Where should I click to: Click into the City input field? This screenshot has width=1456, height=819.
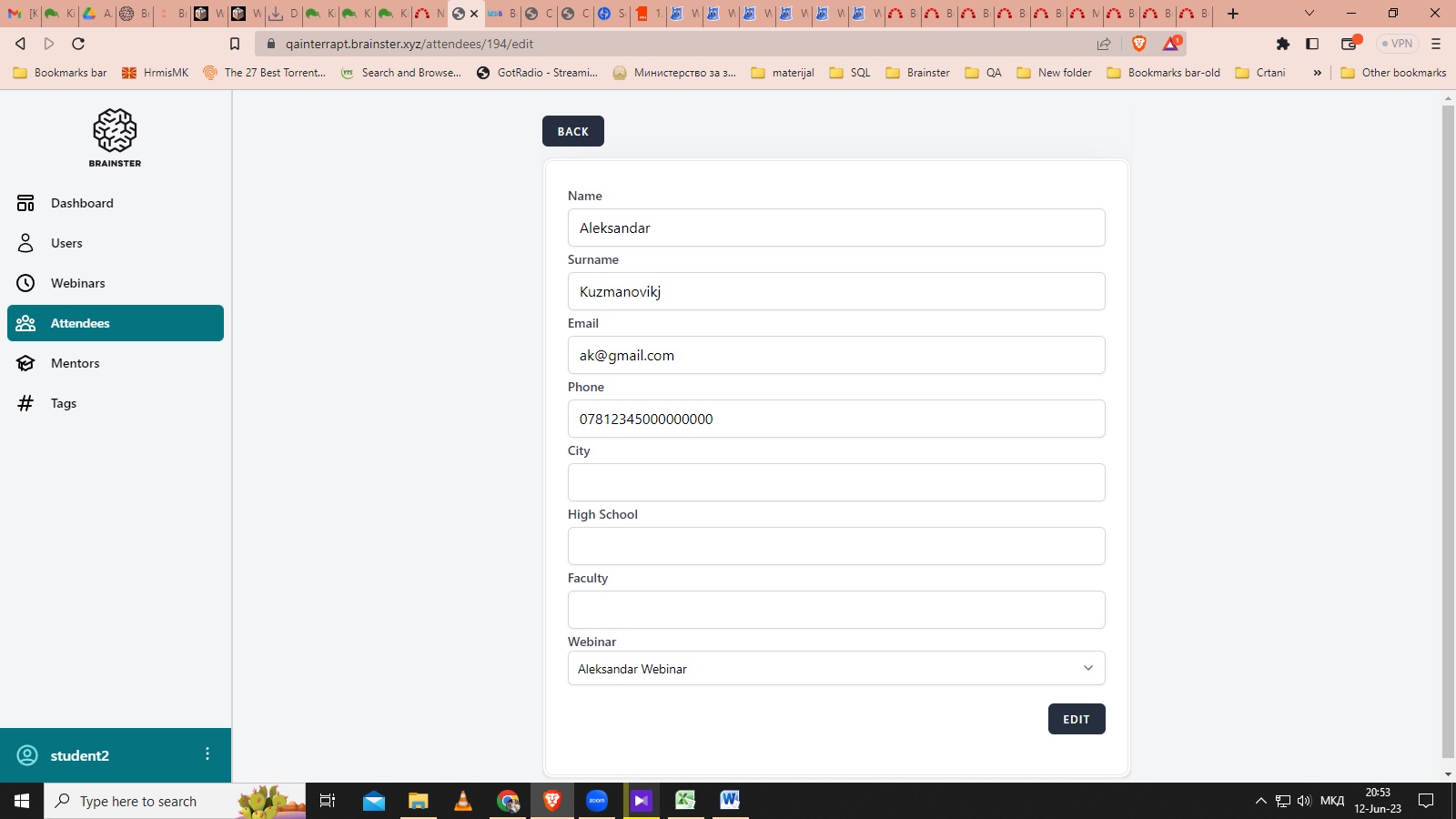tap(835, 482)
